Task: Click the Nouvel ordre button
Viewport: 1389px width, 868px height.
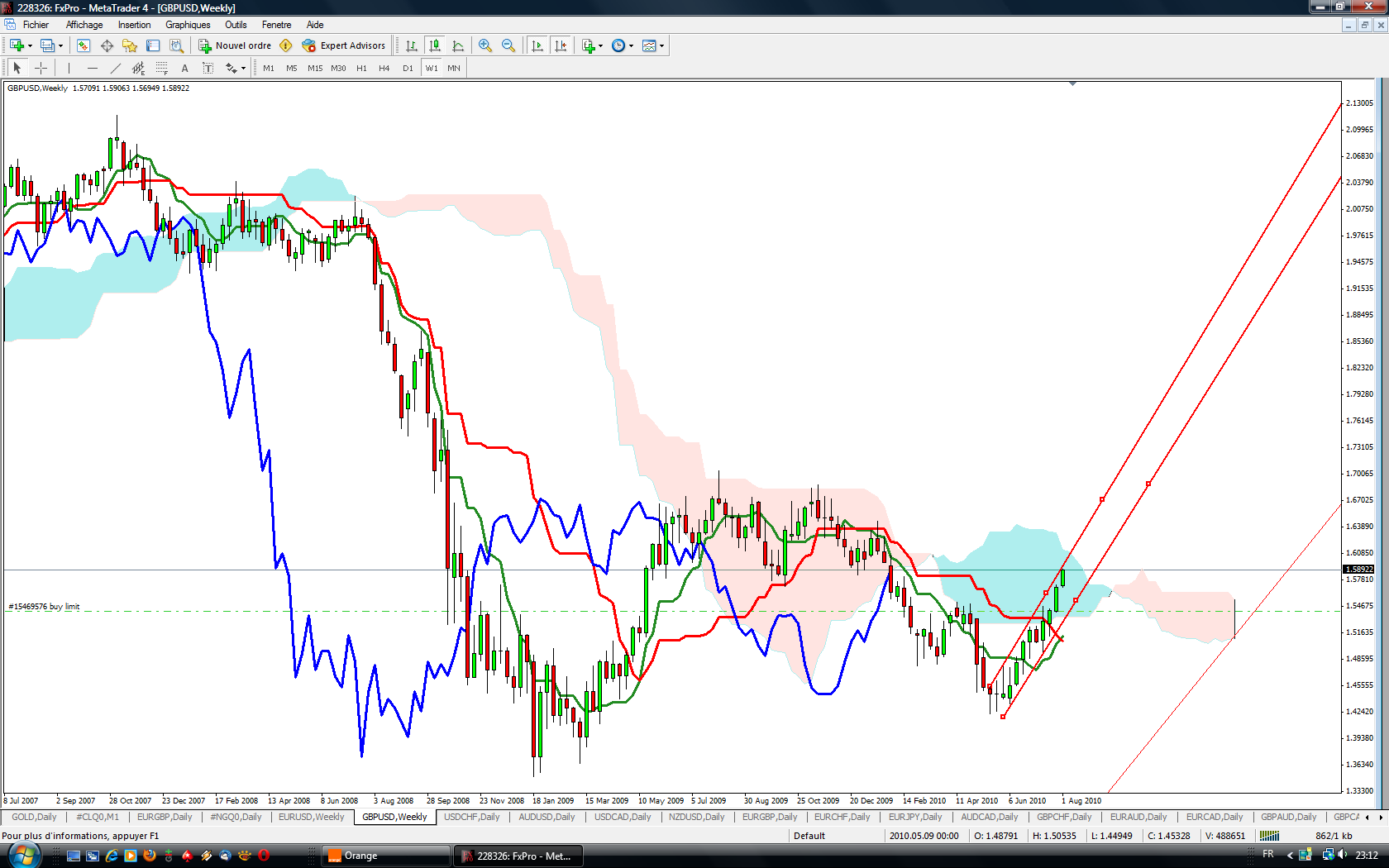Action: tap(235, 45)
